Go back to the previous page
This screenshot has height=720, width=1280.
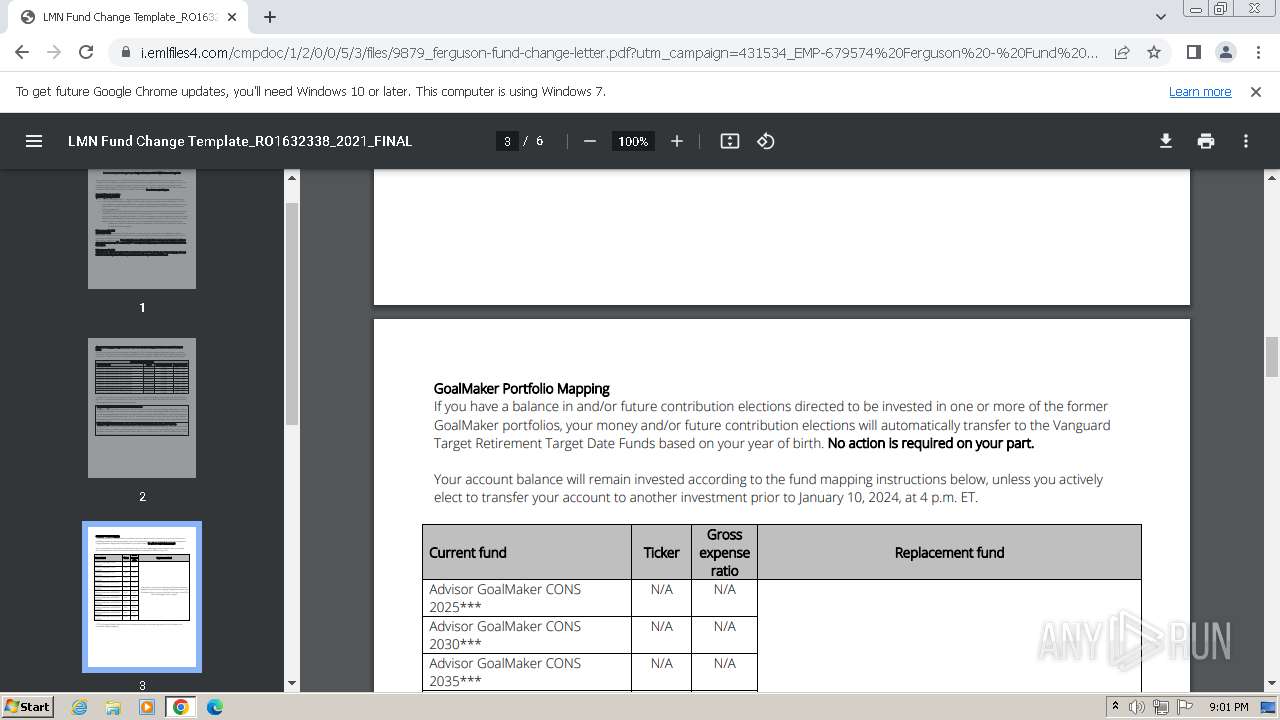22,52
